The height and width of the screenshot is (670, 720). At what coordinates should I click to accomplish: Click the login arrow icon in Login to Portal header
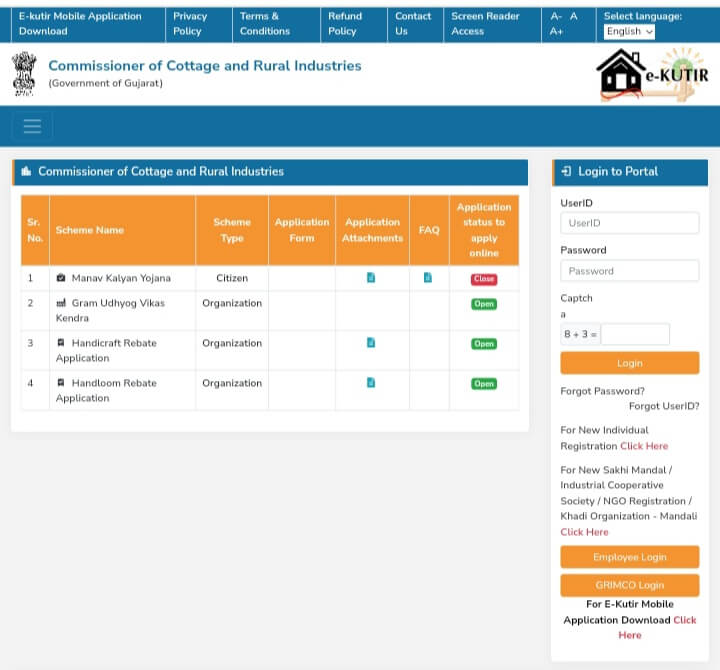click(x=566, y=171)
